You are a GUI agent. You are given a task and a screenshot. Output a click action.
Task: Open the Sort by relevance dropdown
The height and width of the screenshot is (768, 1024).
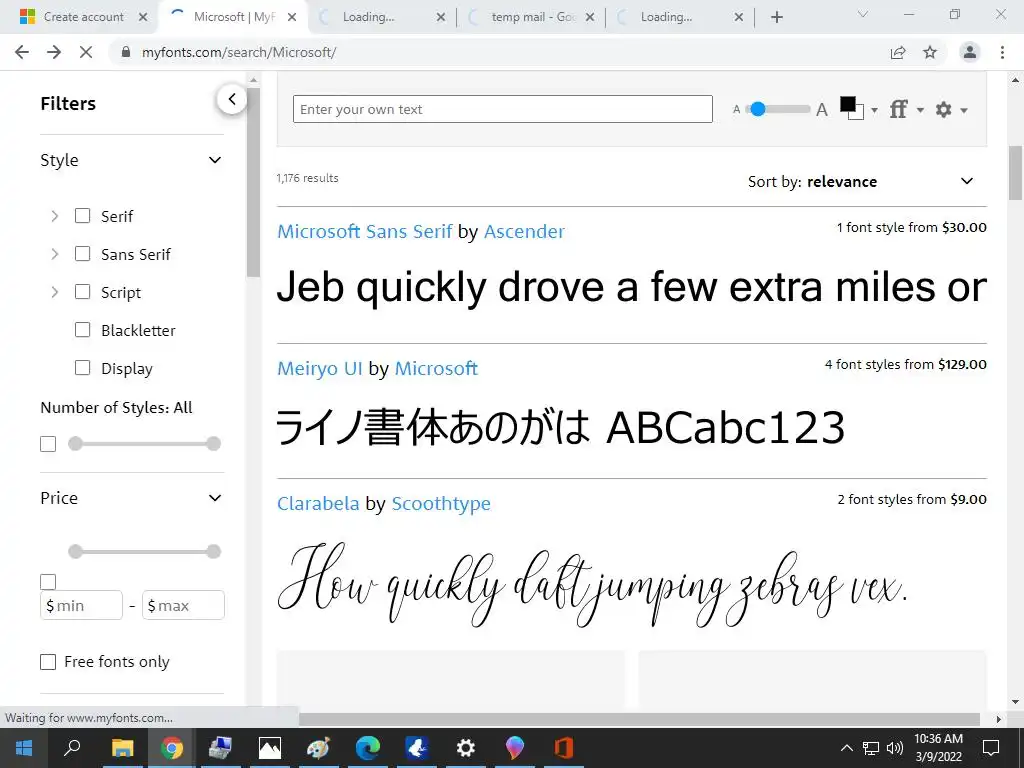[x=861, y=182]
